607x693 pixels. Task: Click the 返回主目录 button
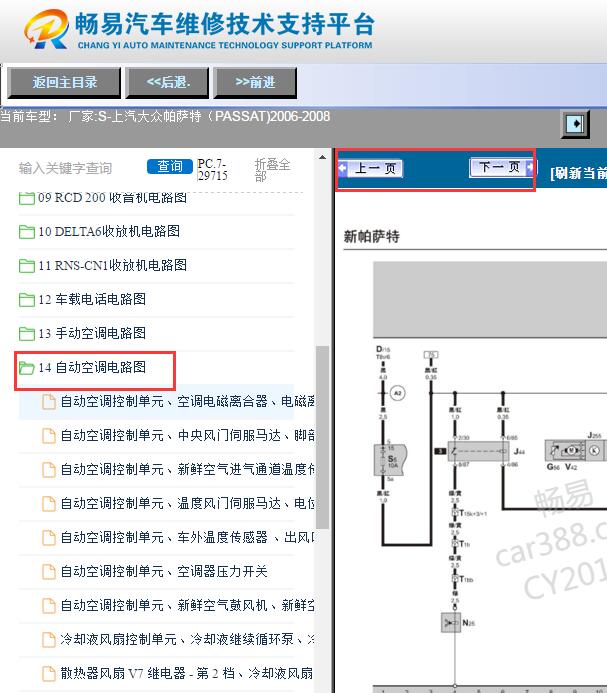pyautogui.click(x=64, y=83)
